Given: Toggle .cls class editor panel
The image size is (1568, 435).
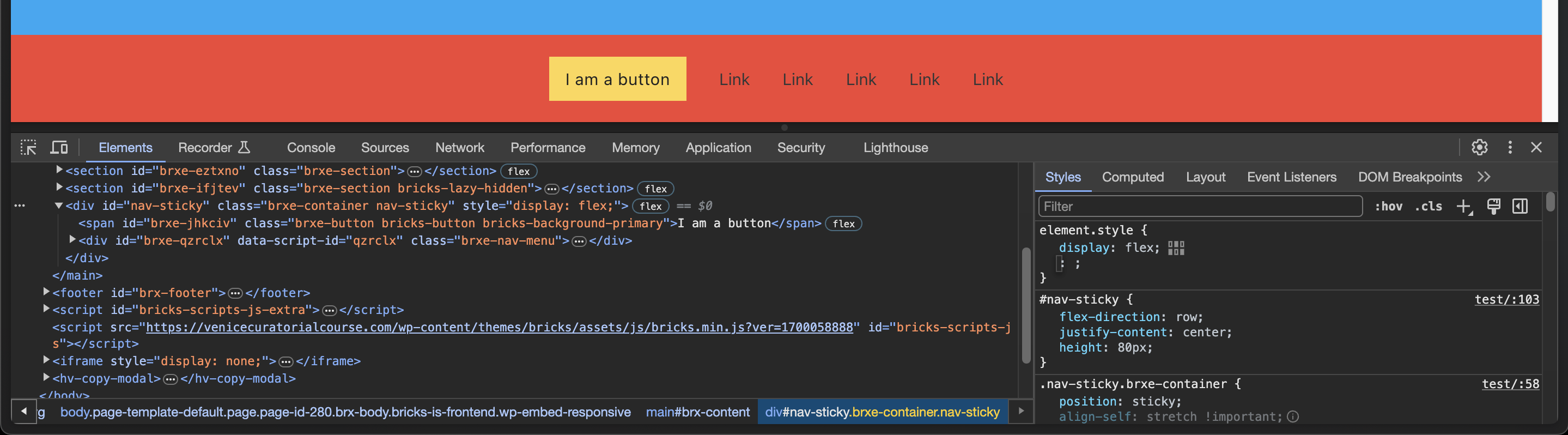Looking at the screenshot, I should [x=1428, y=207].
